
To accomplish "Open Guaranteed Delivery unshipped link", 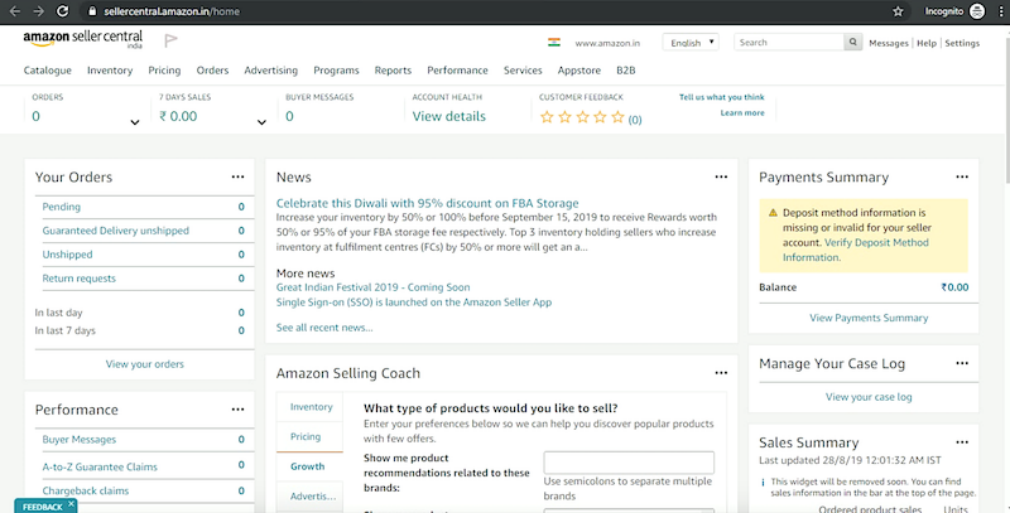I will tap(115, 231).
